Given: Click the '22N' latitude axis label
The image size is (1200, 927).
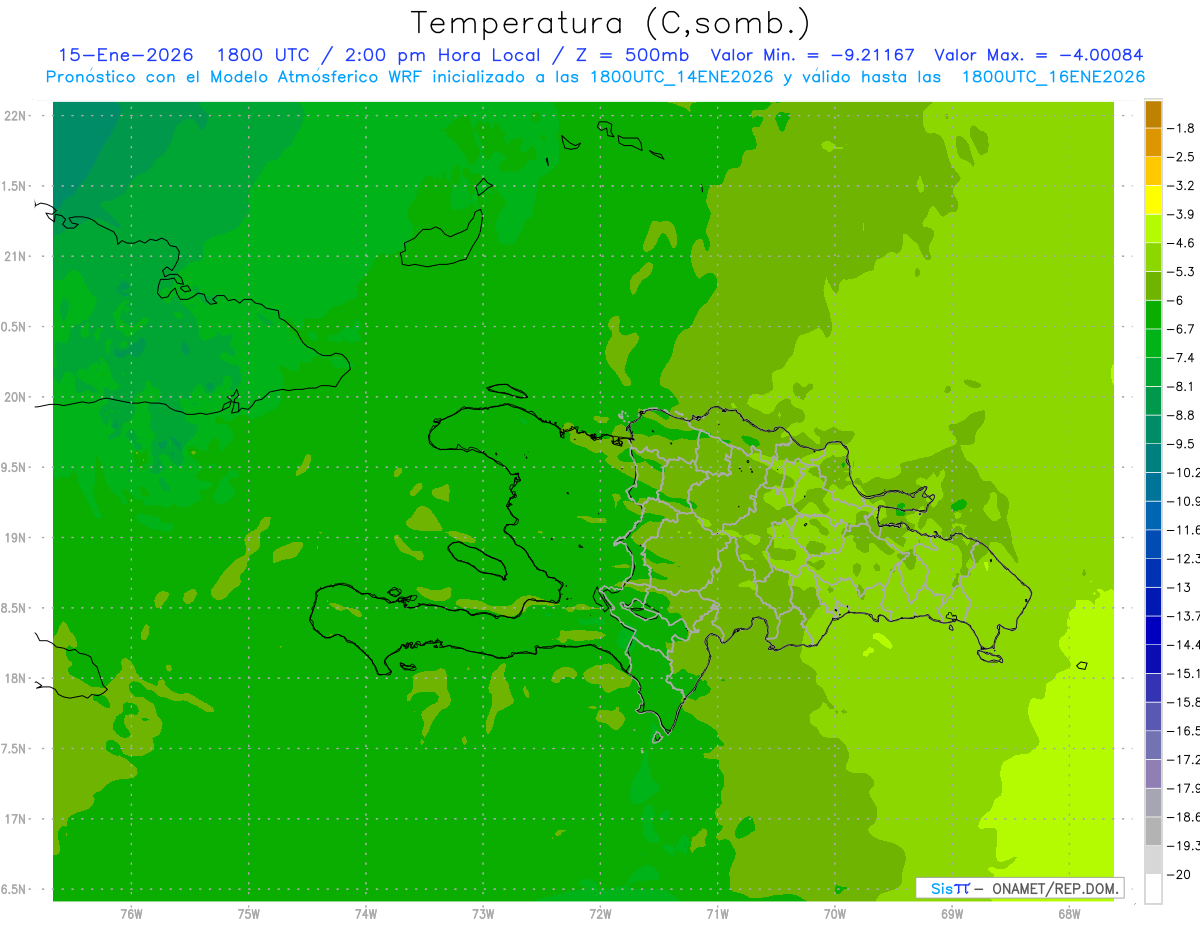Looking at the screenshot, I should 15,116.
